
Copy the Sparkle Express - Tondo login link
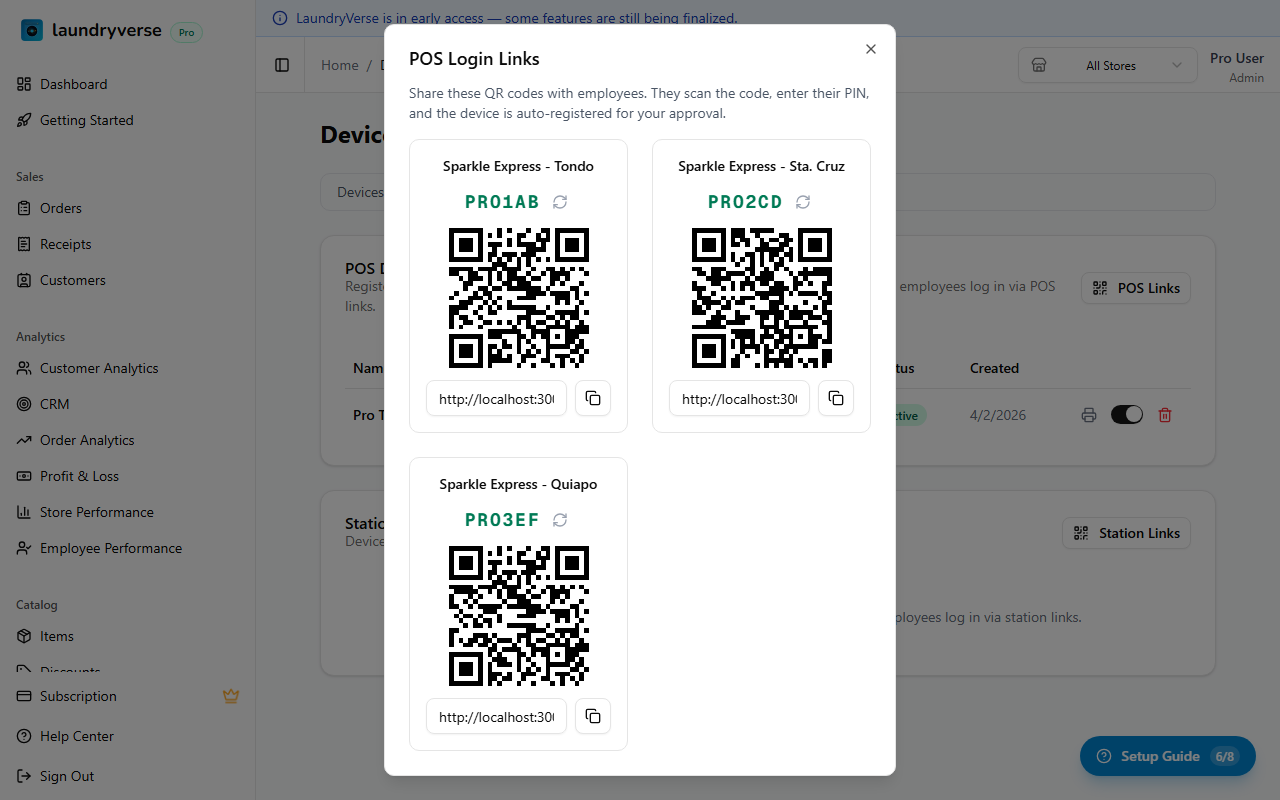pos(593,398)
